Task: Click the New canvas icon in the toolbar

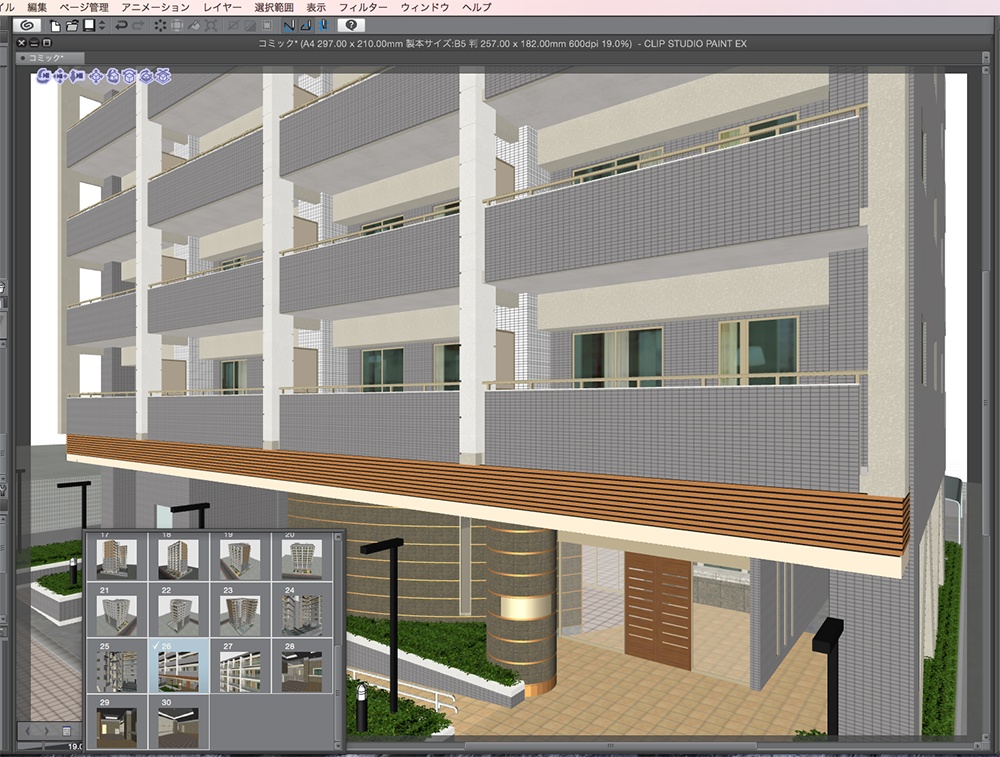Action: coord(55,28)
